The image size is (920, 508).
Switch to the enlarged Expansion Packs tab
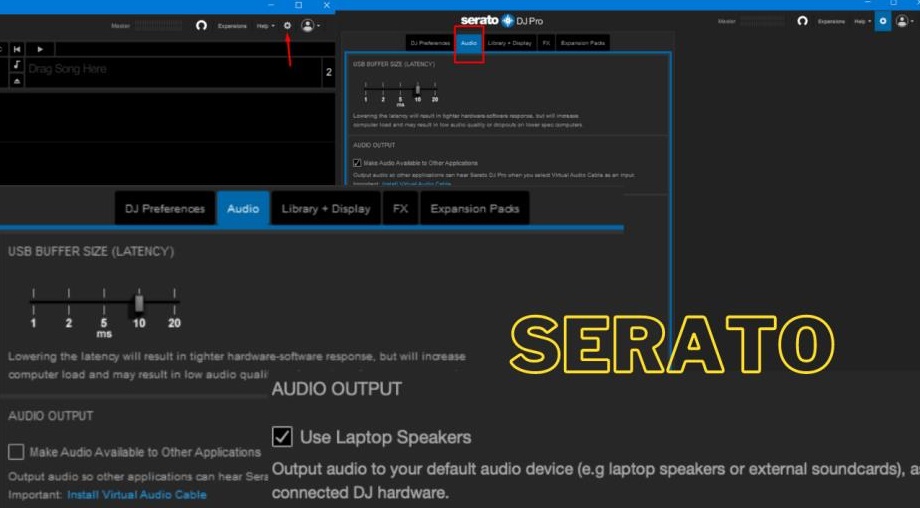click(475, 209)
